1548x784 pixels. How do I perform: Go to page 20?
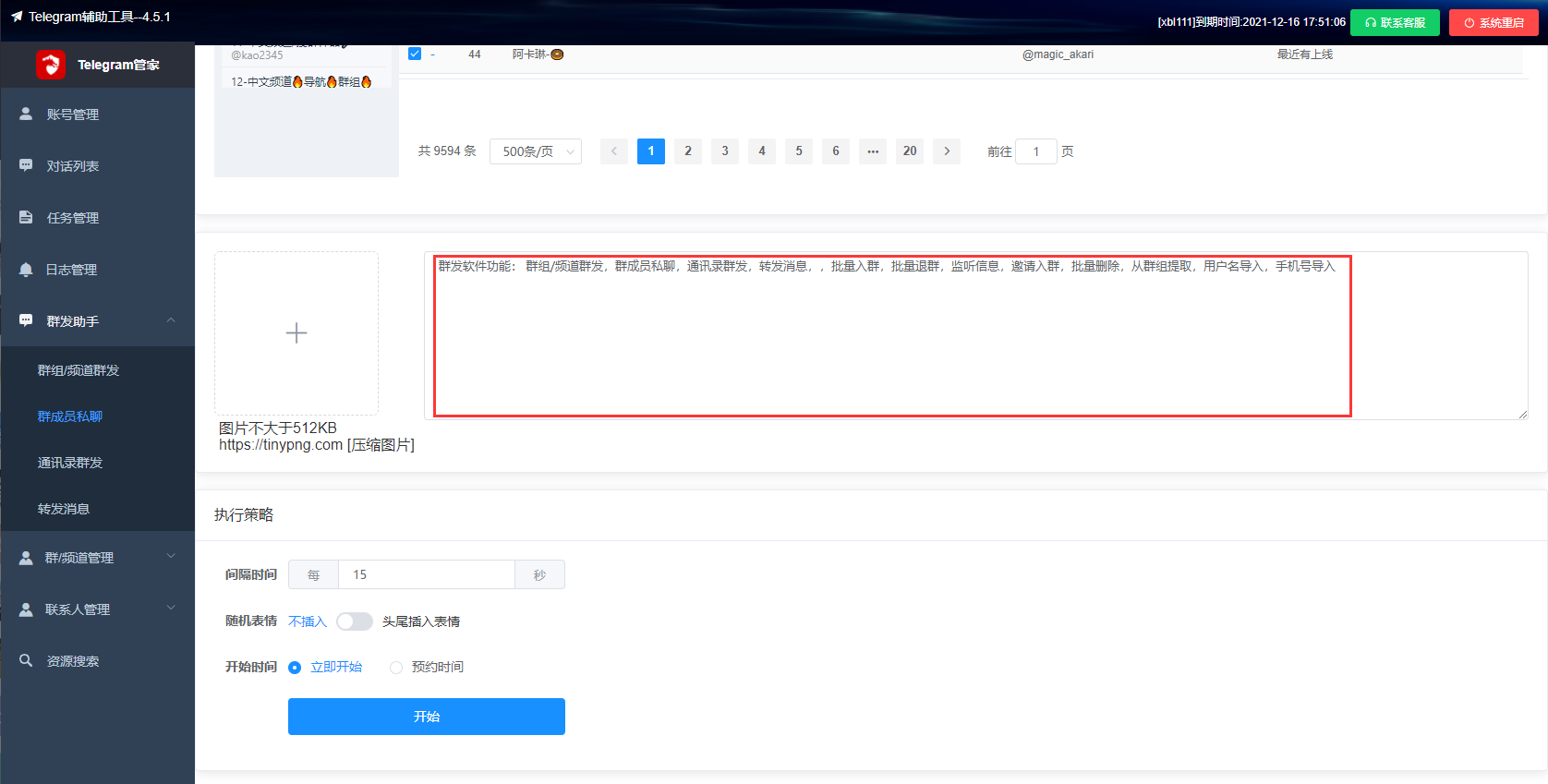[910, 151]
